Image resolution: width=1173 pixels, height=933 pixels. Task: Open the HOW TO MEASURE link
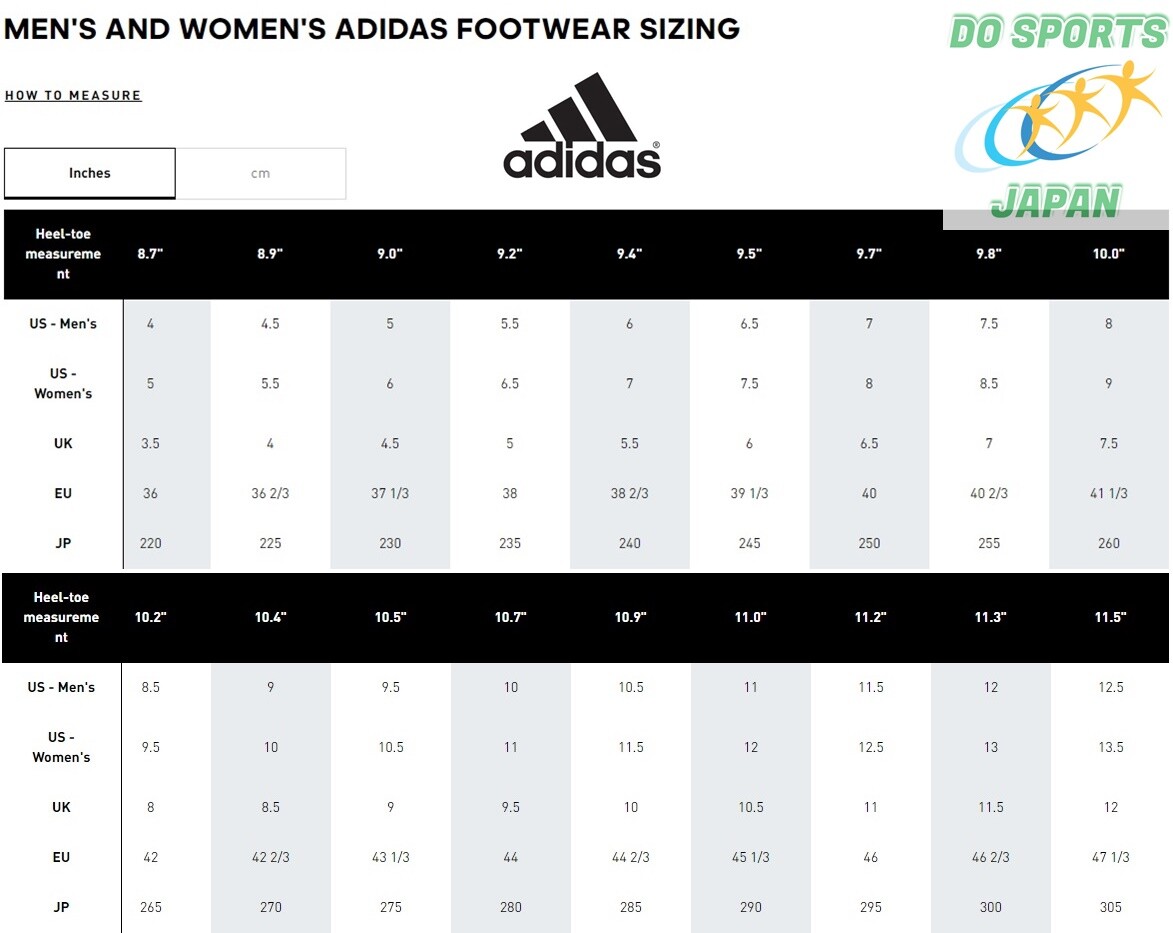[73, 96]
